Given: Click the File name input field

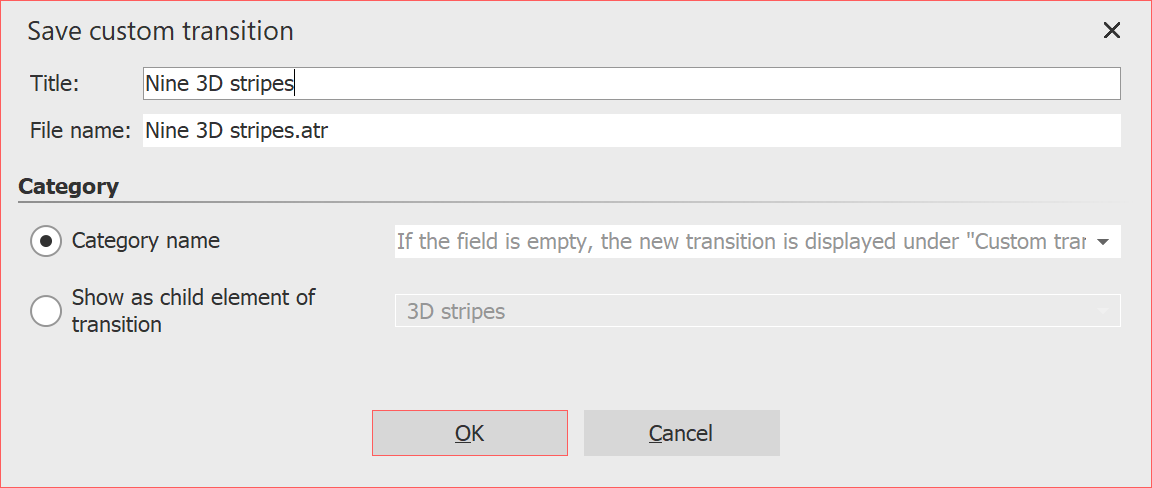Looking at the screenshot, I should coord(630,131).
